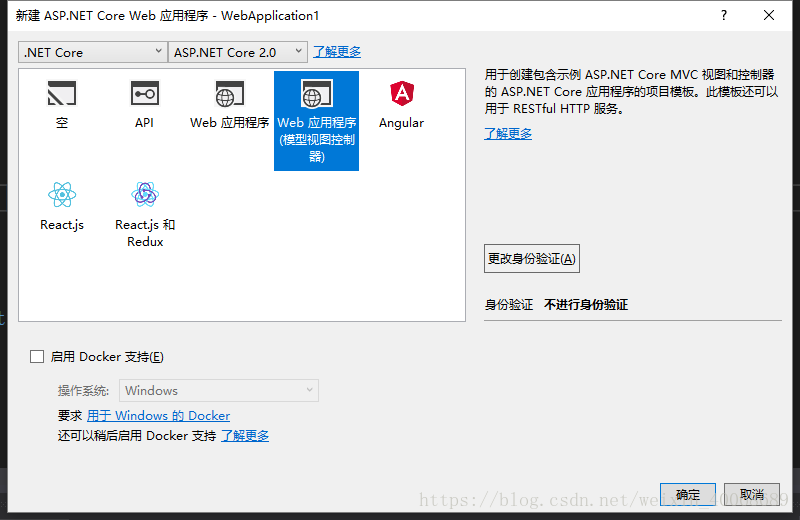Choose the React.js template
800x520 pixels.
click(x=62, y=207)
